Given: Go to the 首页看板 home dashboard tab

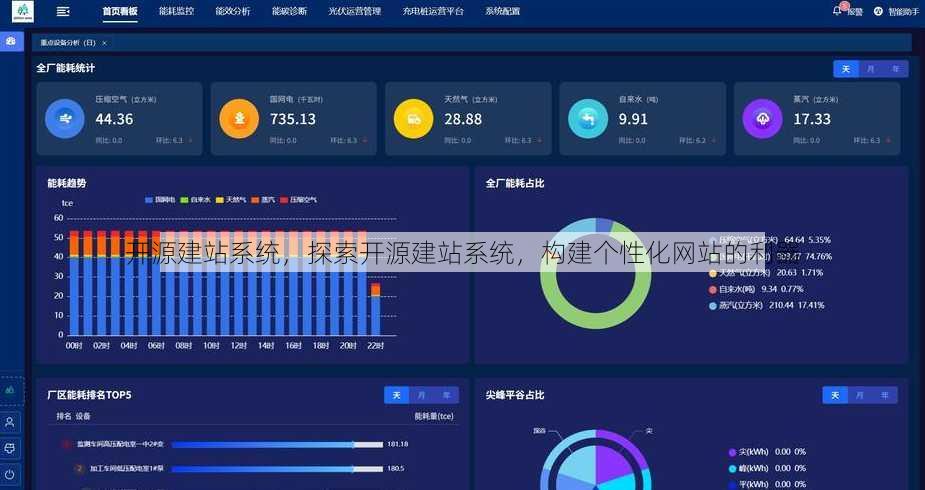Looking at the screenshot, I should 120,11.
